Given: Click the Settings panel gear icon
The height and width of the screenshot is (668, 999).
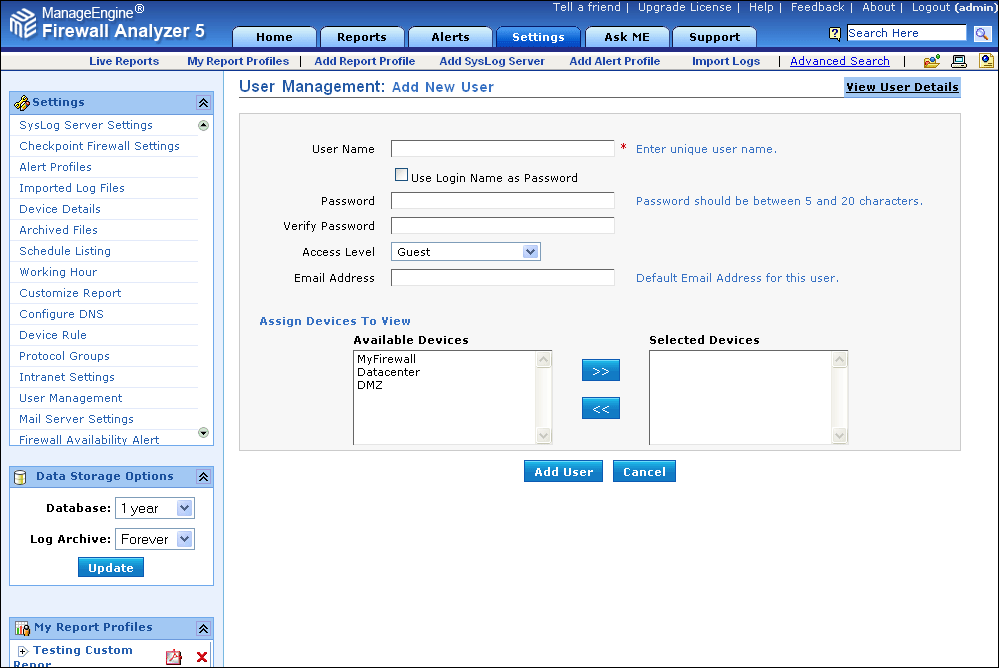Looking at the screenshot, I should click(22, 103).
